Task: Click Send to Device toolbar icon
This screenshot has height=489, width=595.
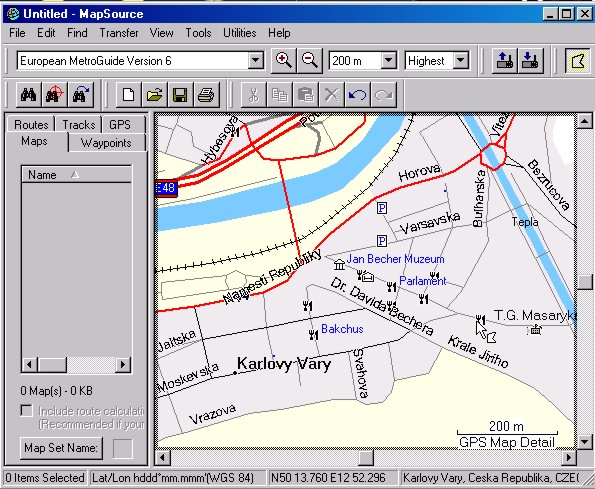Action: 505,60
